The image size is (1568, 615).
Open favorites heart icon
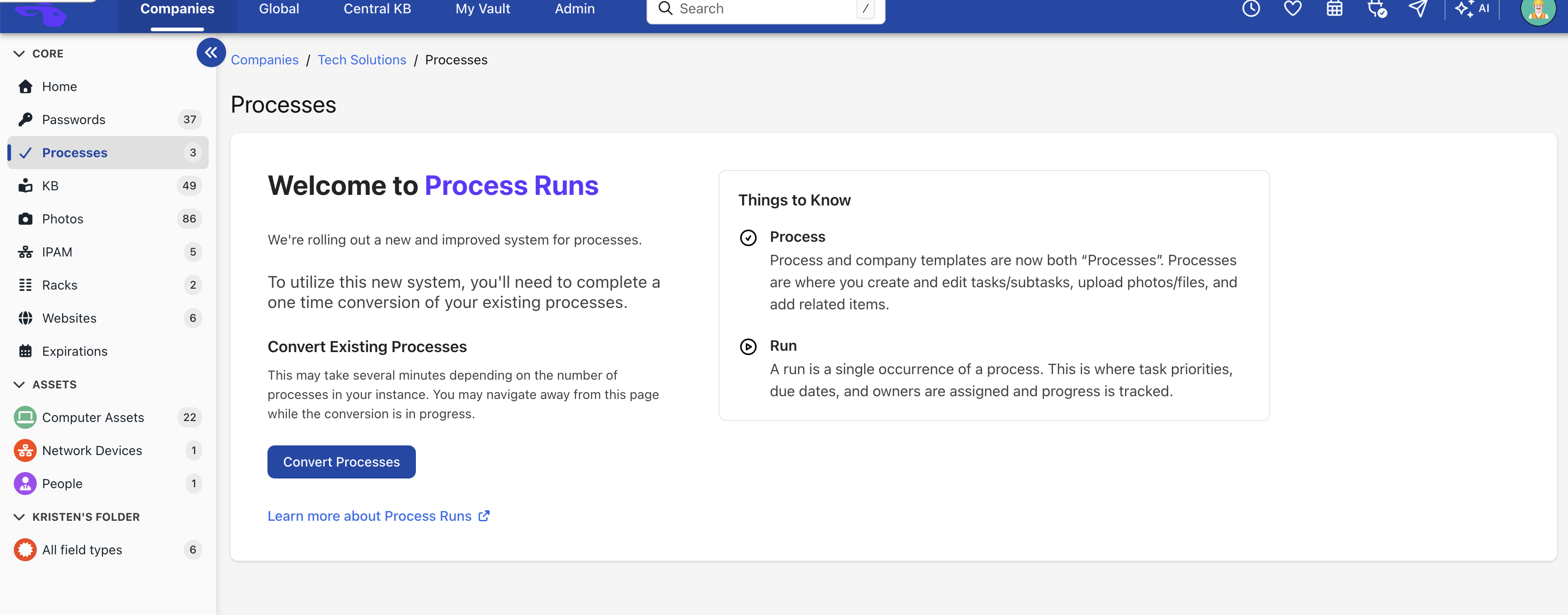(x=1292, y=9)
